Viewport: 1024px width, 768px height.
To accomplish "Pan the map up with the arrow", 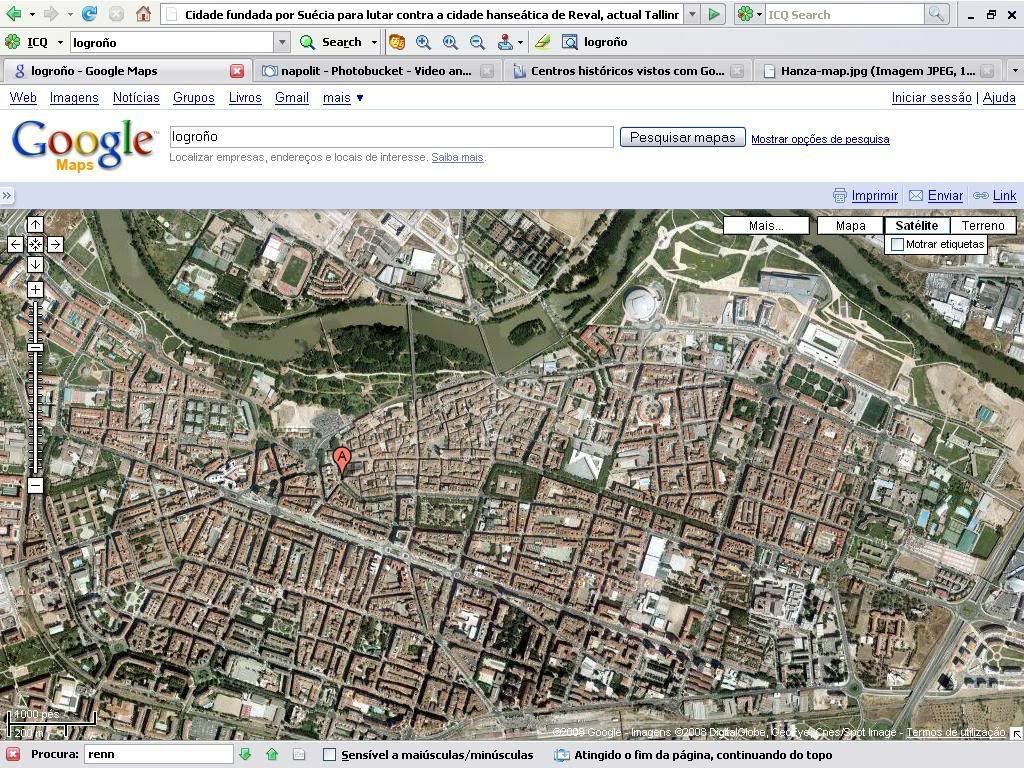I will pos(35,225).
